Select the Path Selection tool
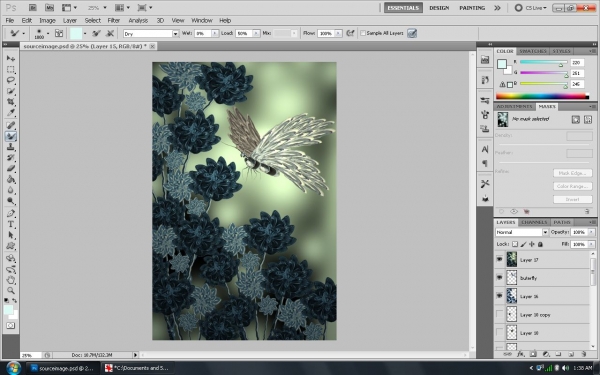 coord(11,235)
